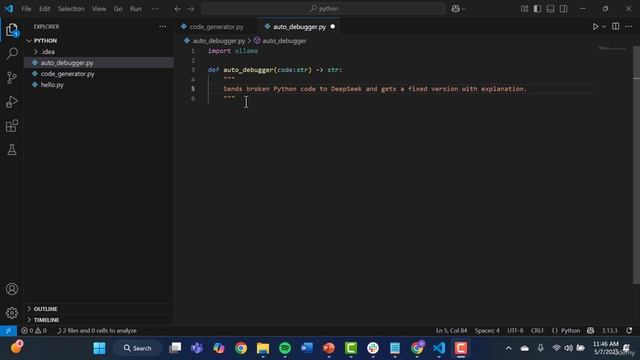Open the Edit menu
Image resolution: width=640 pixels, height=360 pixels.
pos(44,9)
